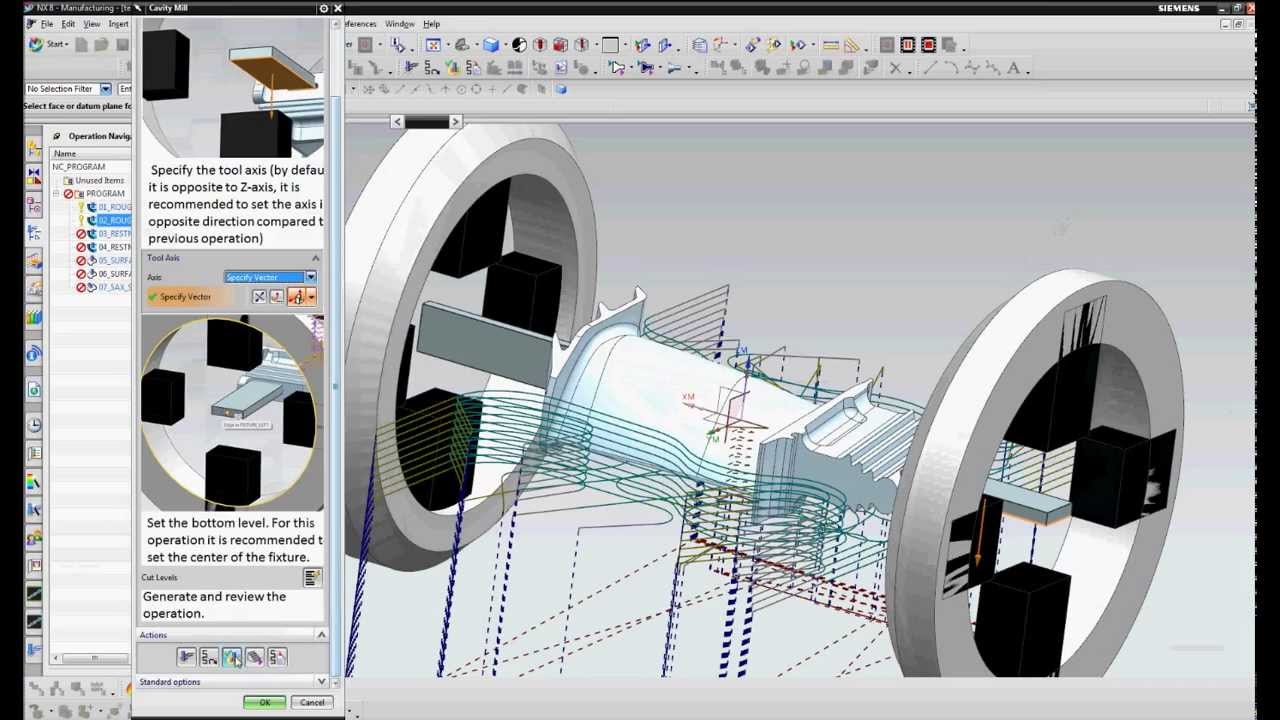Click the Name column header in navigator
This screenshot has width=1280, height=720.
coord(90,154)
